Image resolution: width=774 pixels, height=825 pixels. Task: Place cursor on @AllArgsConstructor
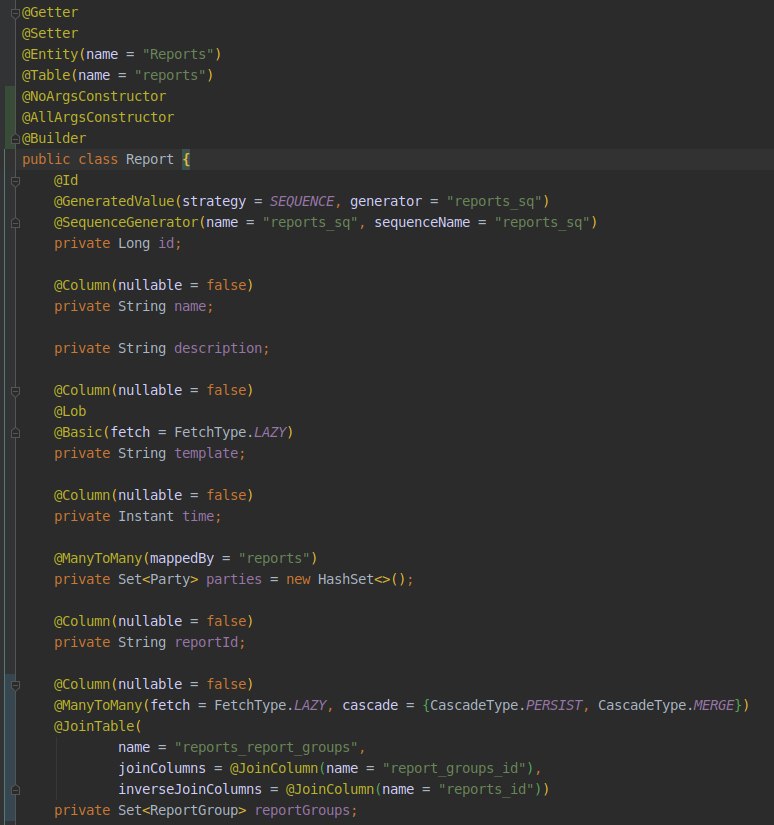(x=98, y=117)
